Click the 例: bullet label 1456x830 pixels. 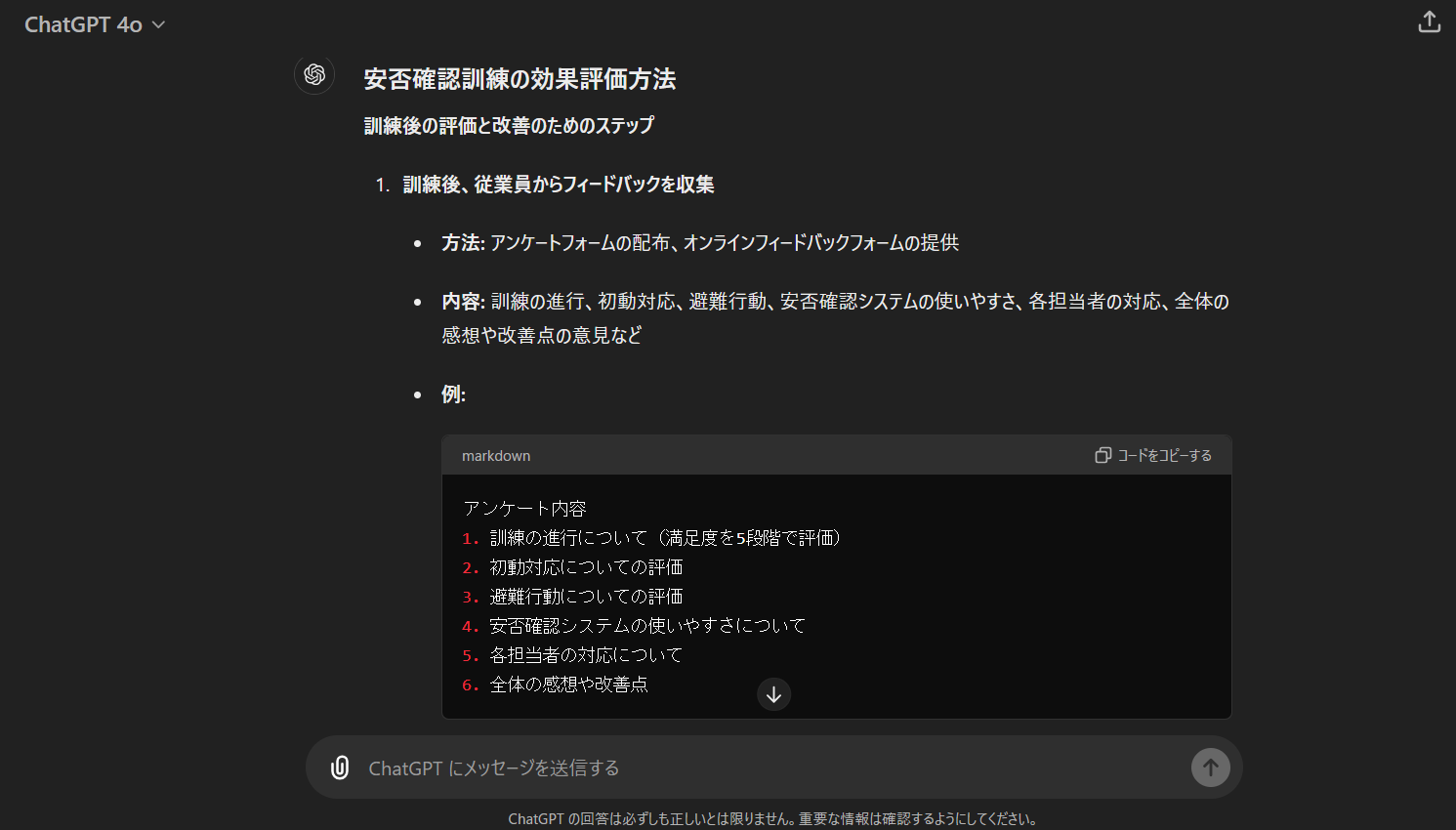(x=453, y=394)
